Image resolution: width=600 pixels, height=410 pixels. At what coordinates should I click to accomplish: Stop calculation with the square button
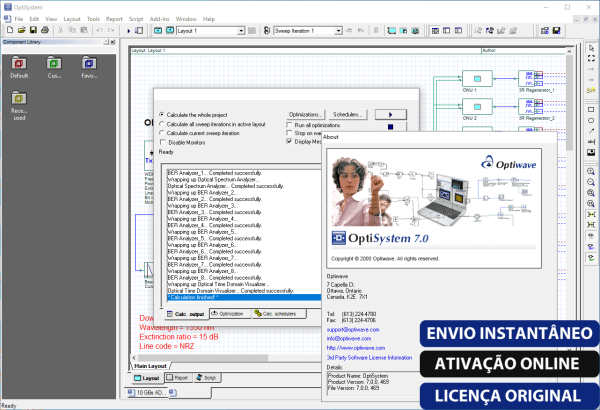coord(390,127)
